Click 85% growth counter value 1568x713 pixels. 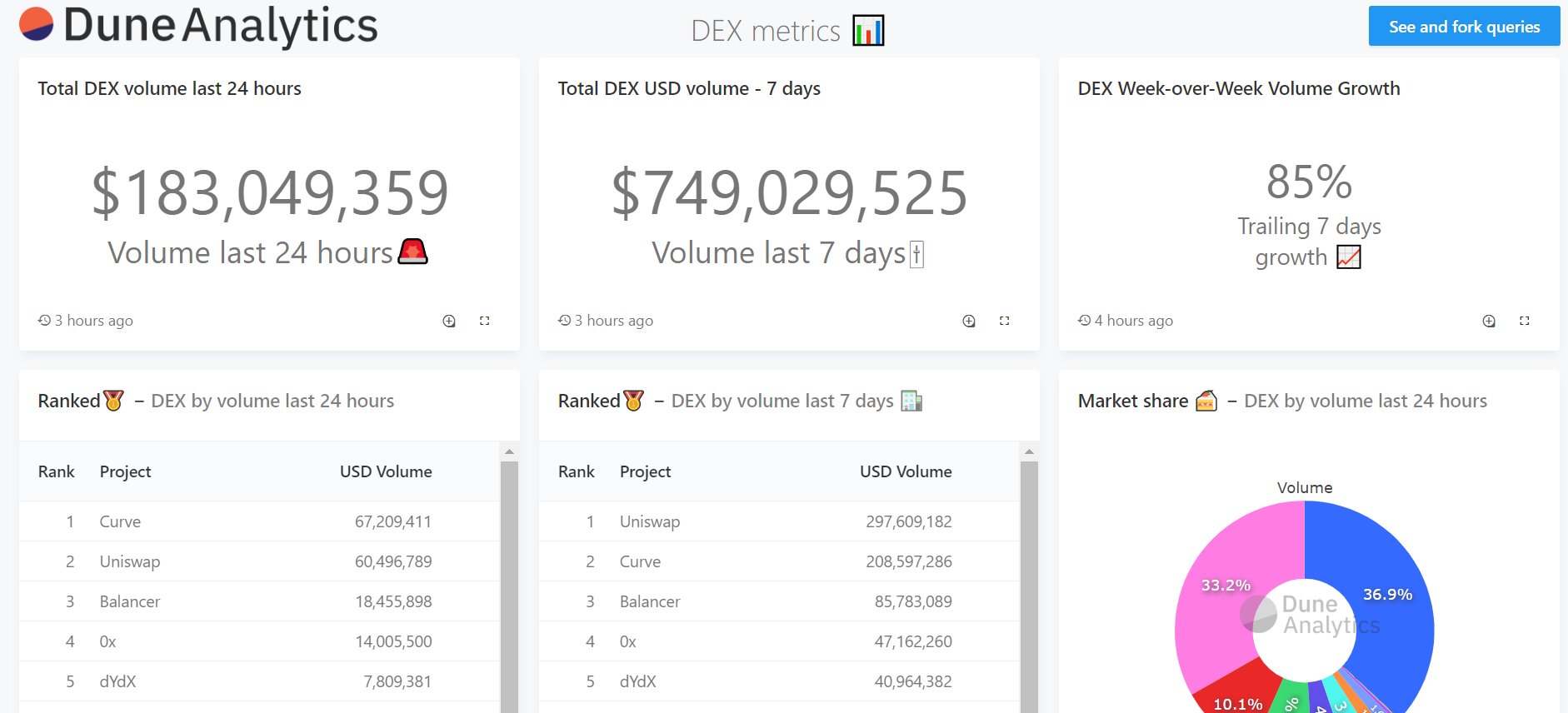tap(1309, 182)
